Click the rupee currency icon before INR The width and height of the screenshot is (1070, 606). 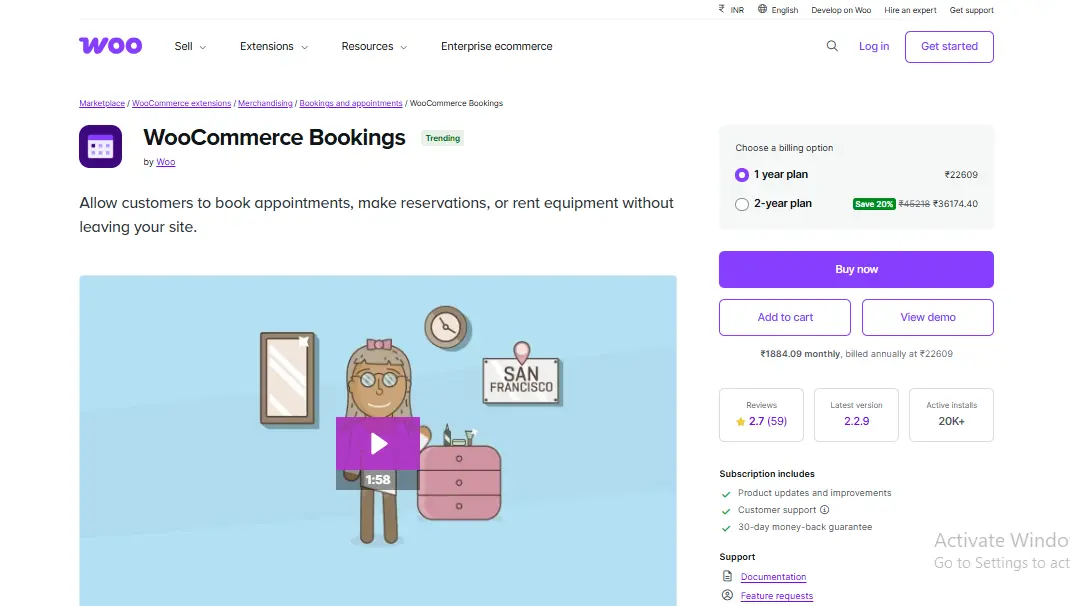[722, 9]
